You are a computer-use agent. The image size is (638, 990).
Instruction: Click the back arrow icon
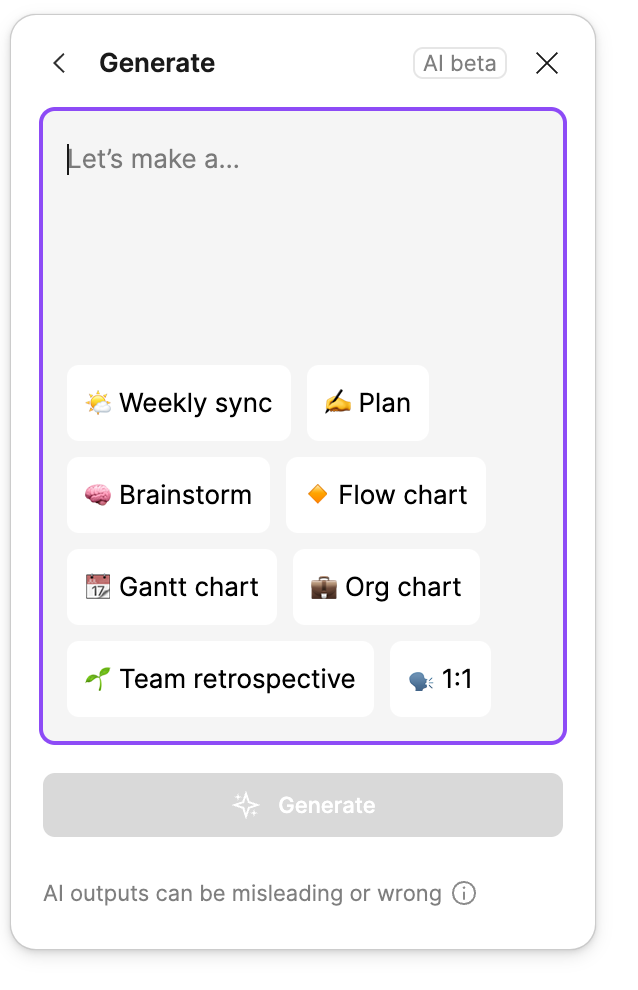(x=59, y=63)
